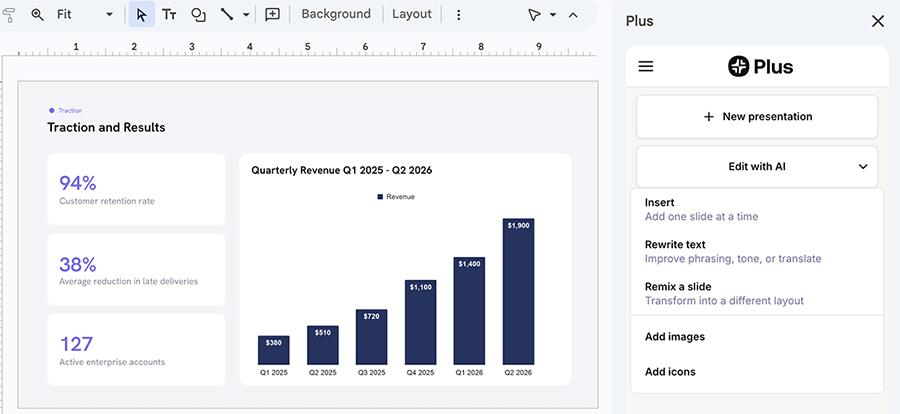
Task: Close the Plus side panel
Action: [x=878, y=21]
